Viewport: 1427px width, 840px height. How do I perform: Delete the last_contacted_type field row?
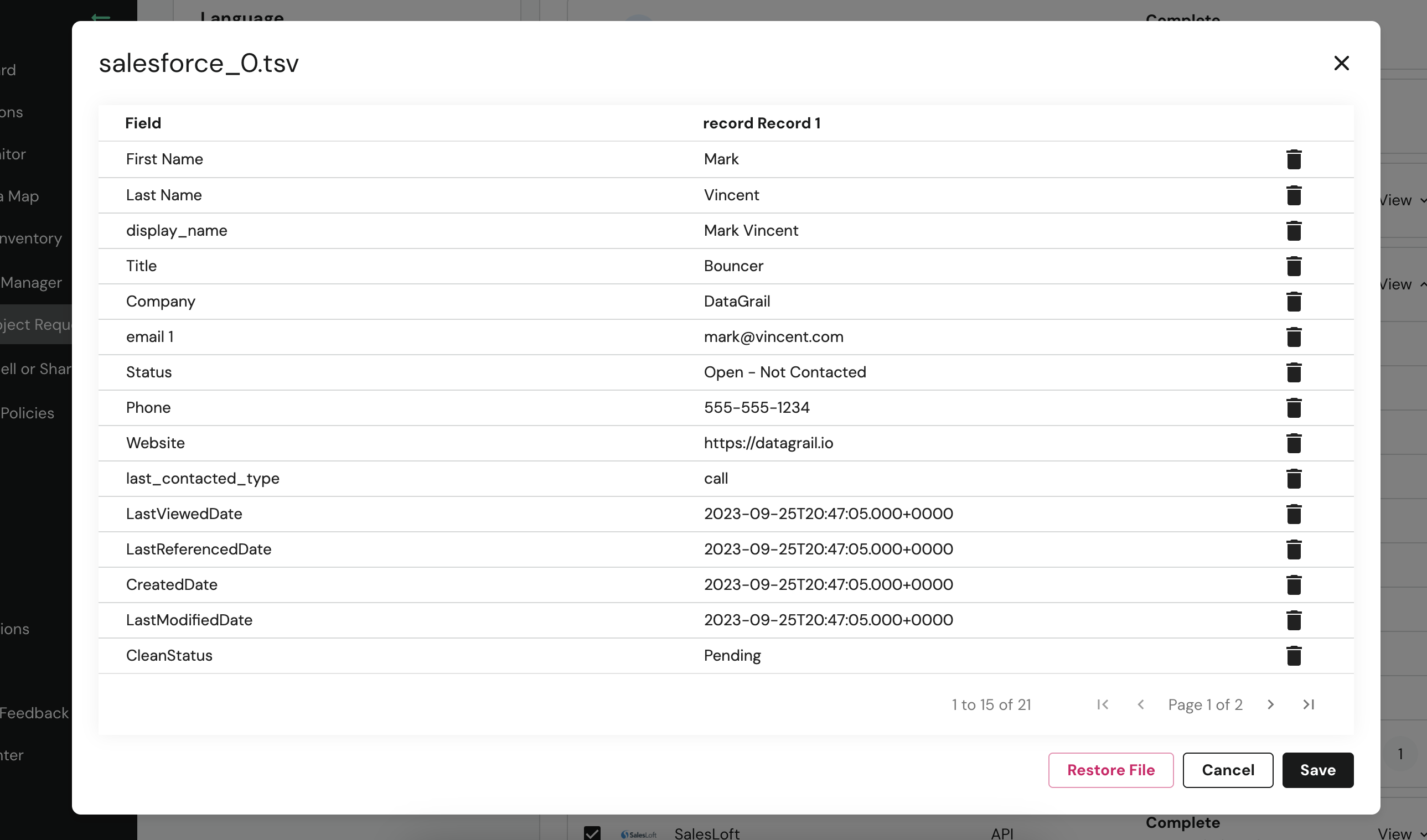click(x=1294, y=479)
